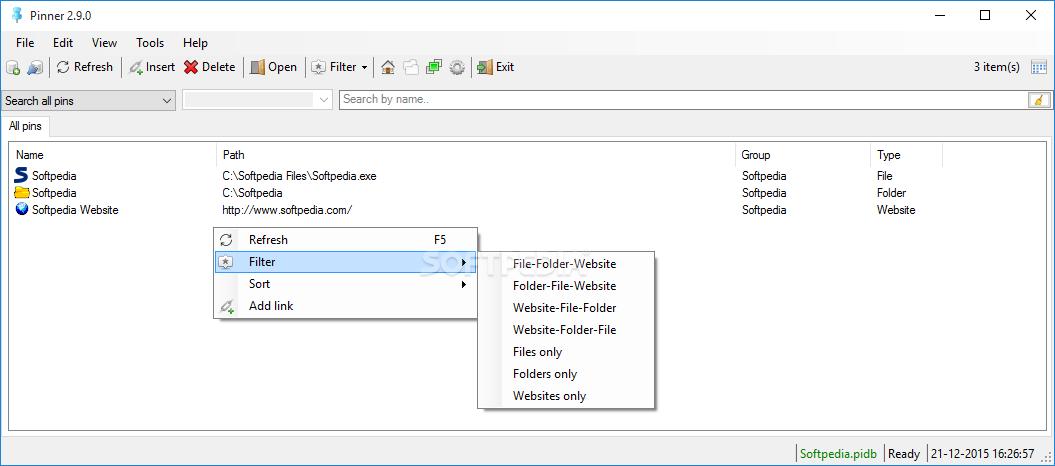Click the 'Ready' status bar text
The image size is (1055, 466).
pyautogui.click(x=904, y=453)
